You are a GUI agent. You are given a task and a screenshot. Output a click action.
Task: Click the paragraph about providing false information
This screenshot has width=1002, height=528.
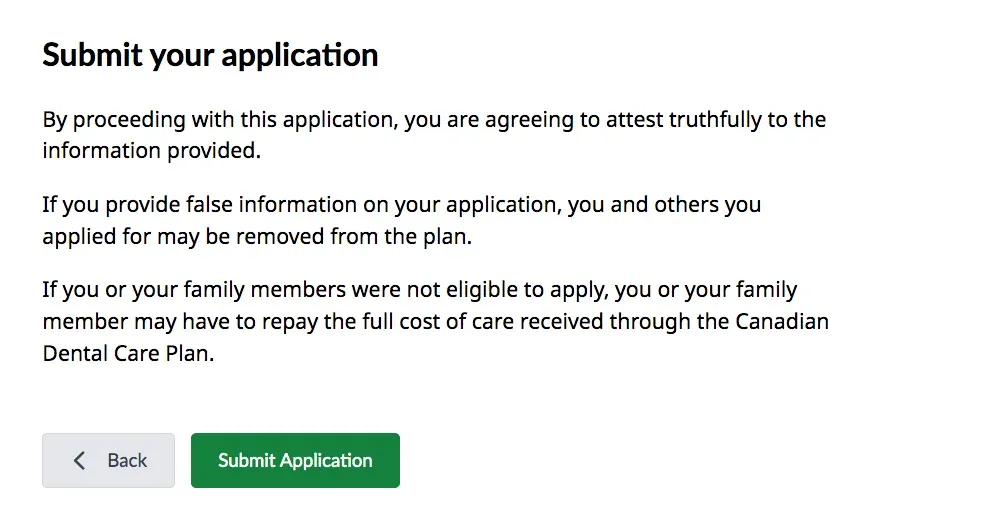401,221
